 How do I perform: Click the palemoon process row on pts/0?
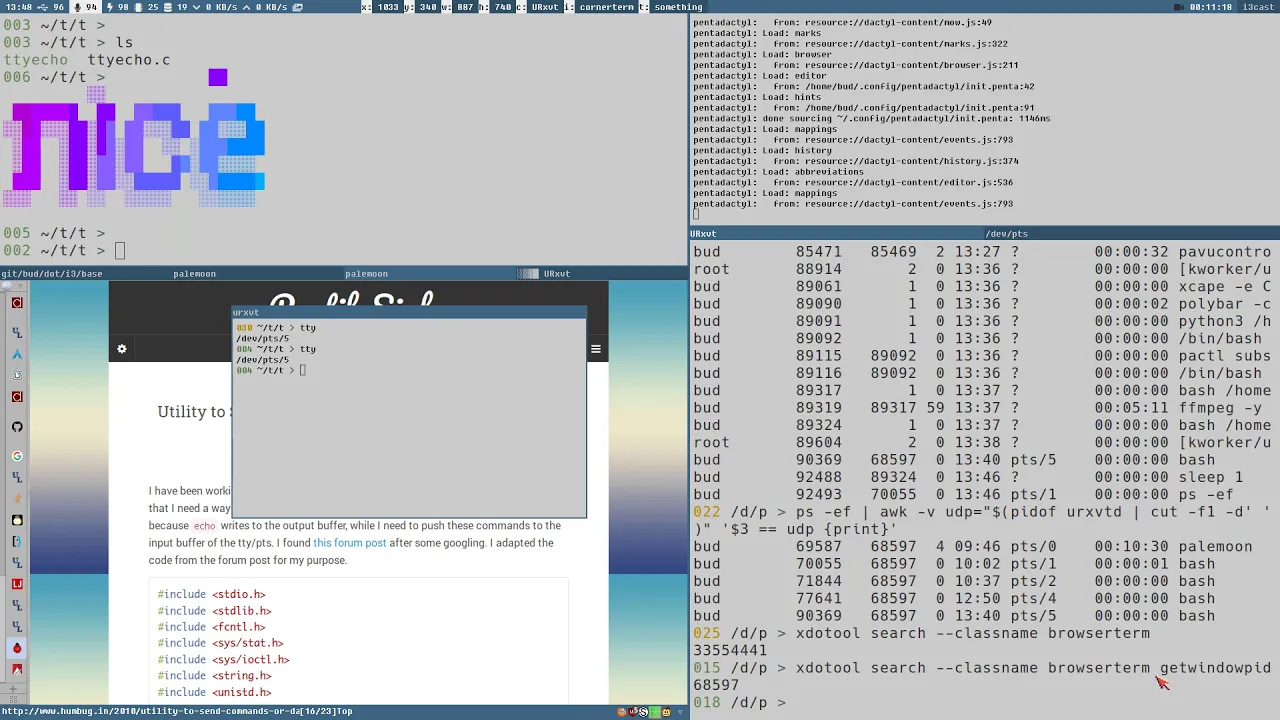[x=973, y=547]
